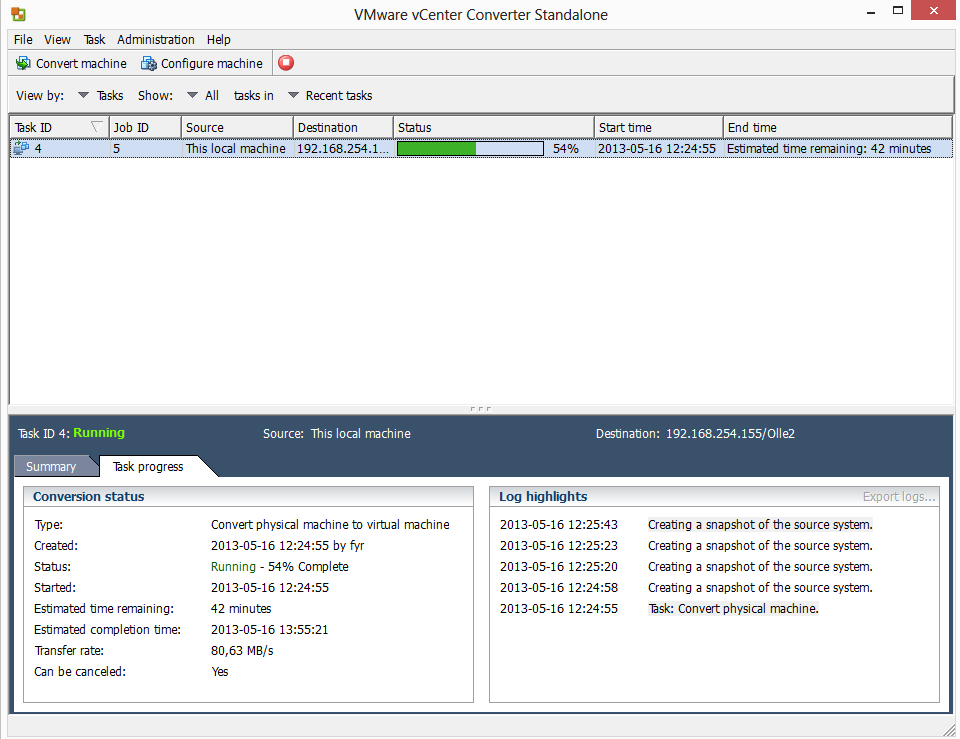Click created value '2013-05-16 12:24:55 by fyr'
This screenshot has width=960, height=739.
coord(288,546)
